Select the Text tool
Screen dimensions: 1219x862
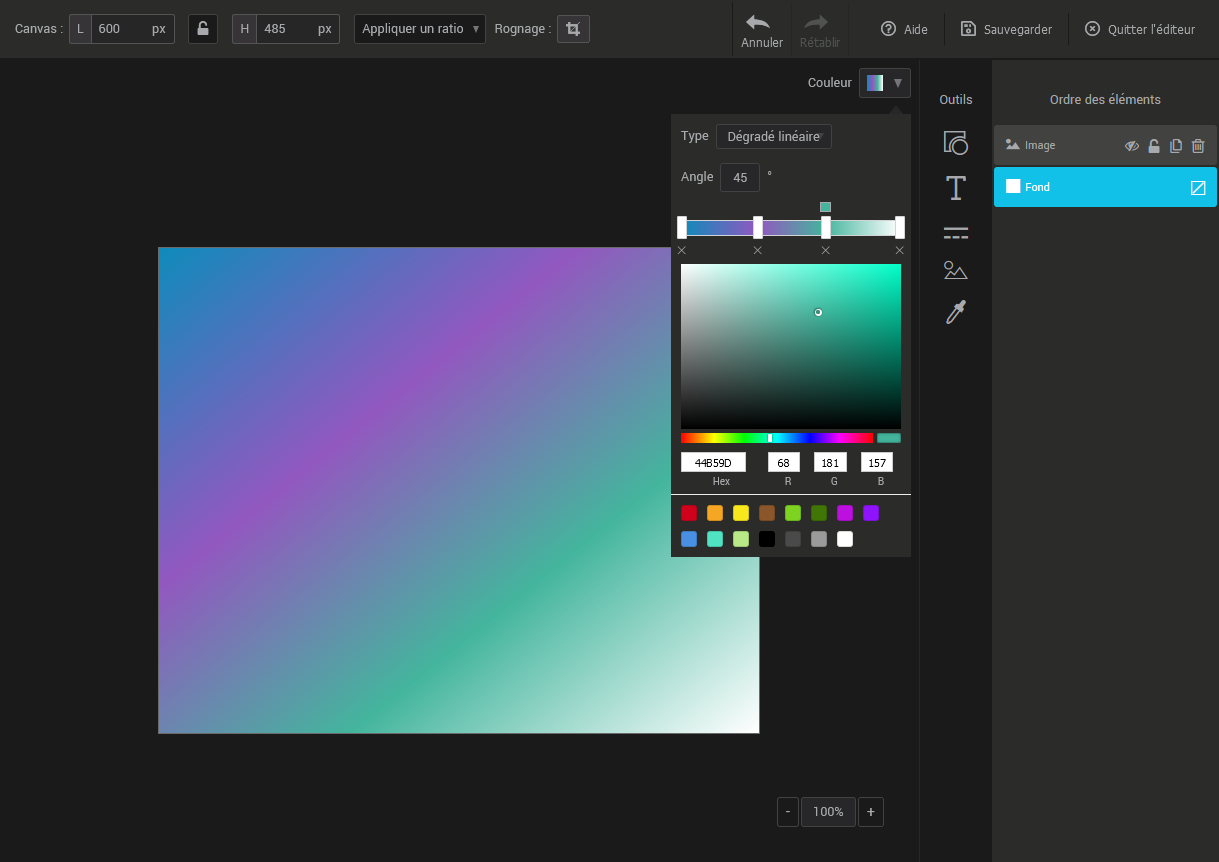point(955,188)
